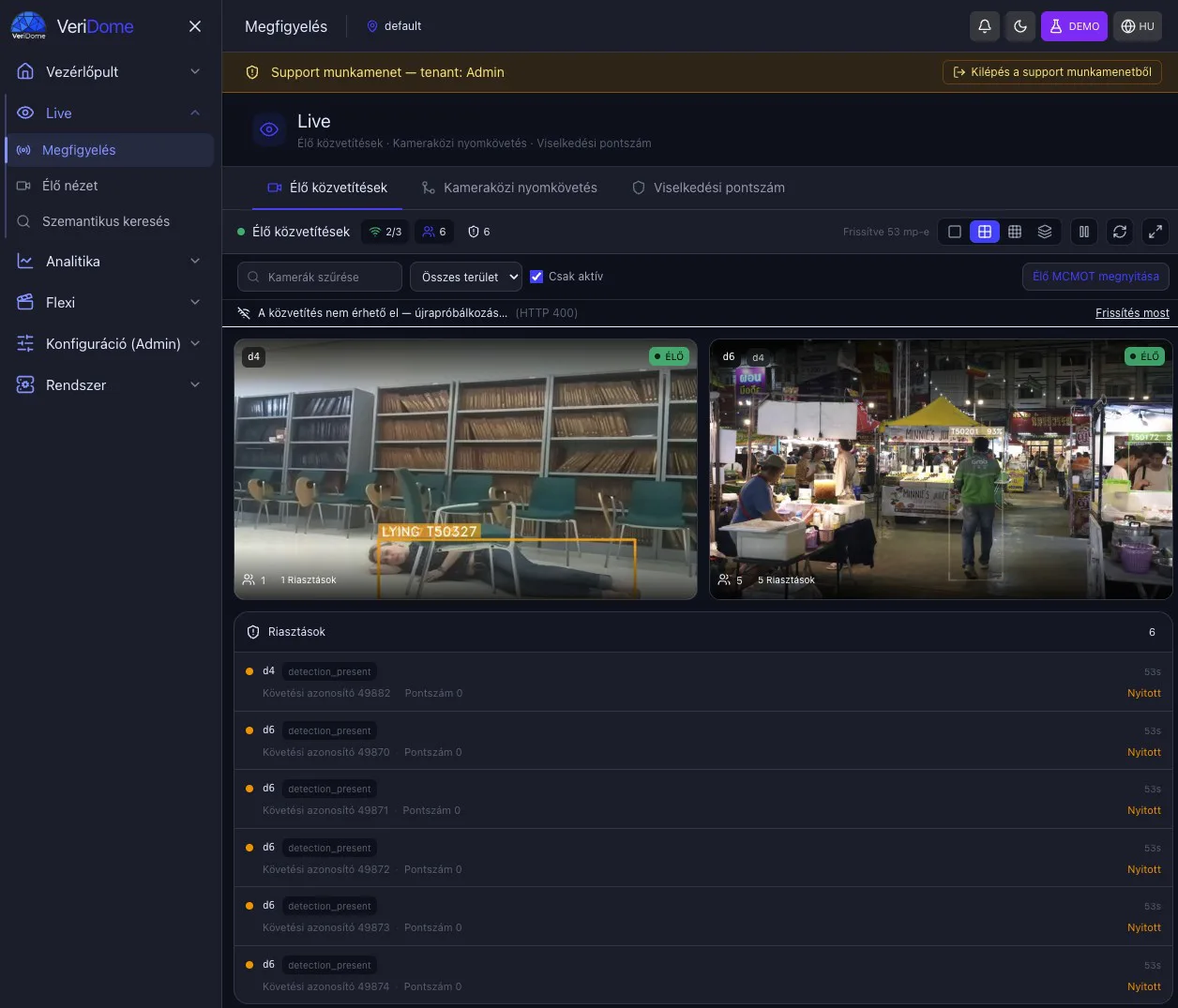1178x1008 pixels.
Task: Switch to the Élő közvetítések tab
Action: tap(327, 188)
